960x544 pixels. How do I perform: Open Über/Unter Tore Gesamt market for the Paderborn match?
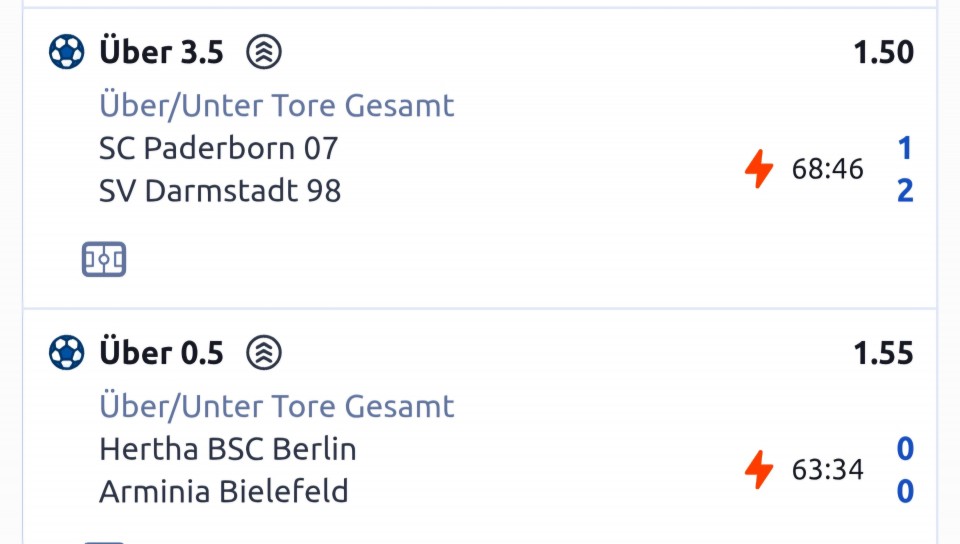click(276, 105)
